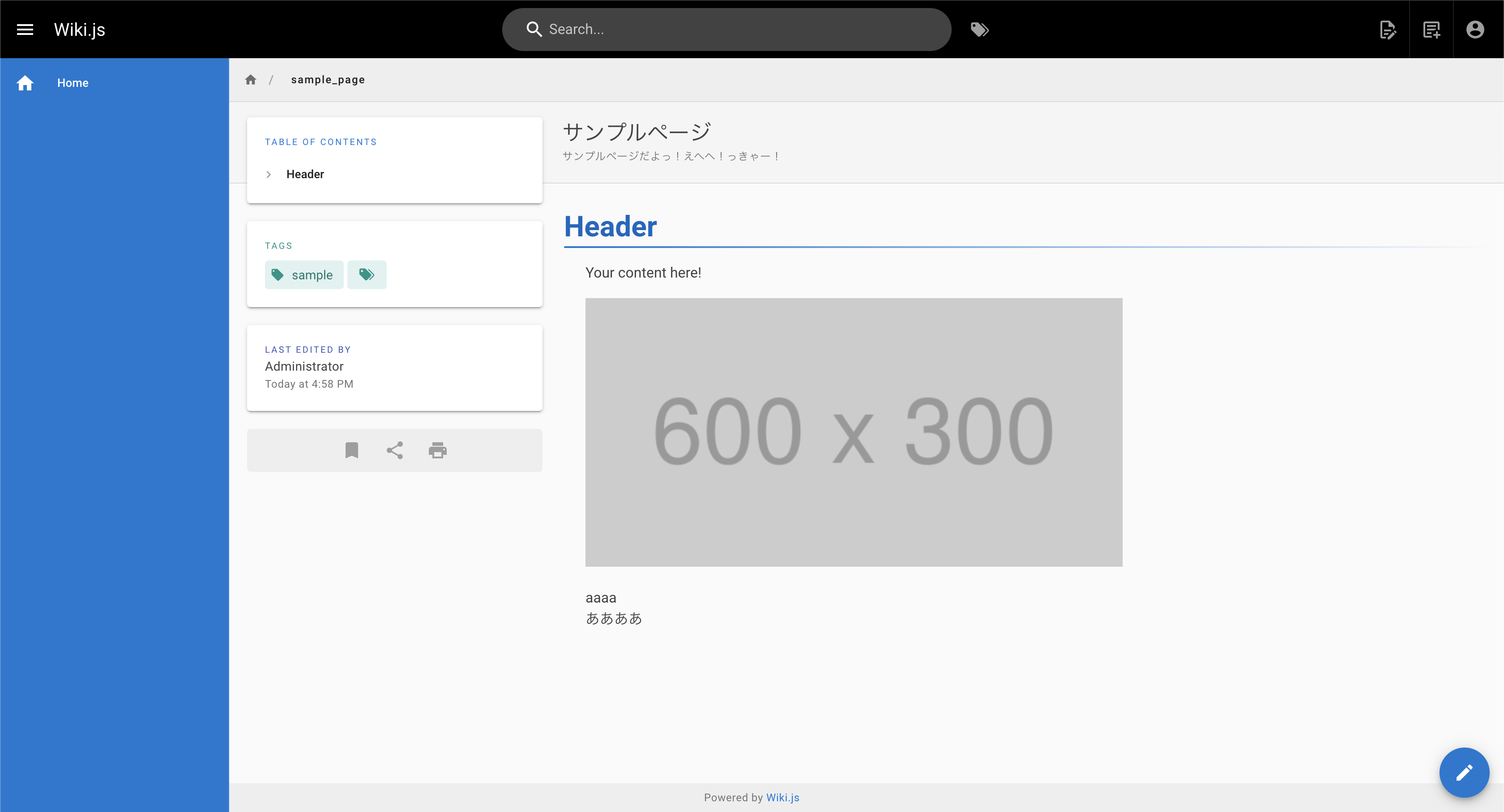Screen dimensions: 1504x812
Task: Select the sample tag chip
Action: click(x=303, y=275)
